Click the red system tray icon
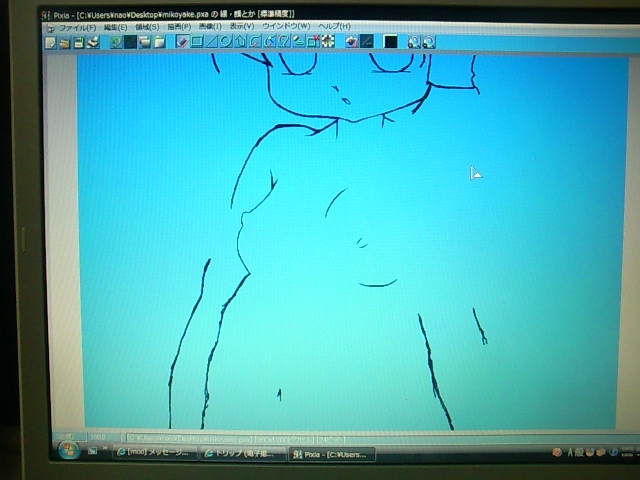 (x=557, y=452)
